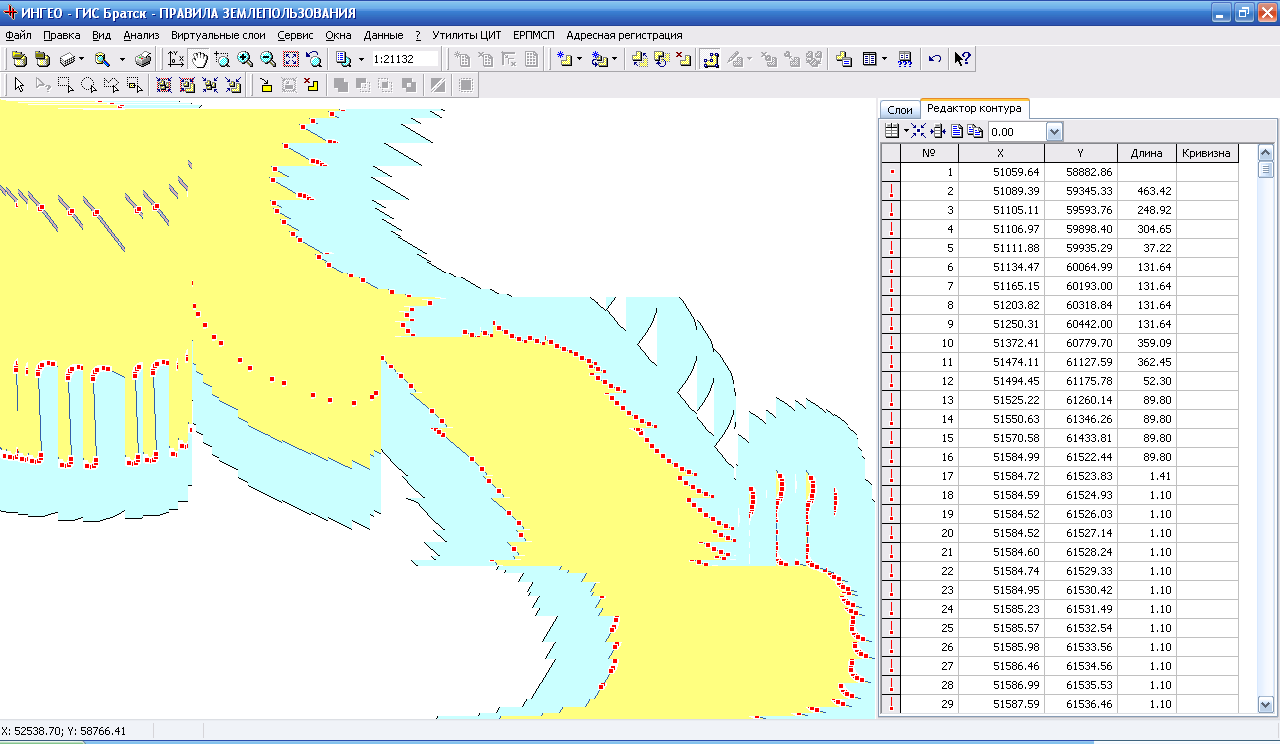Switch to the Слои tab
Image resolution: width=1280 pixels, height=744 pixels.
coord(901,109)
